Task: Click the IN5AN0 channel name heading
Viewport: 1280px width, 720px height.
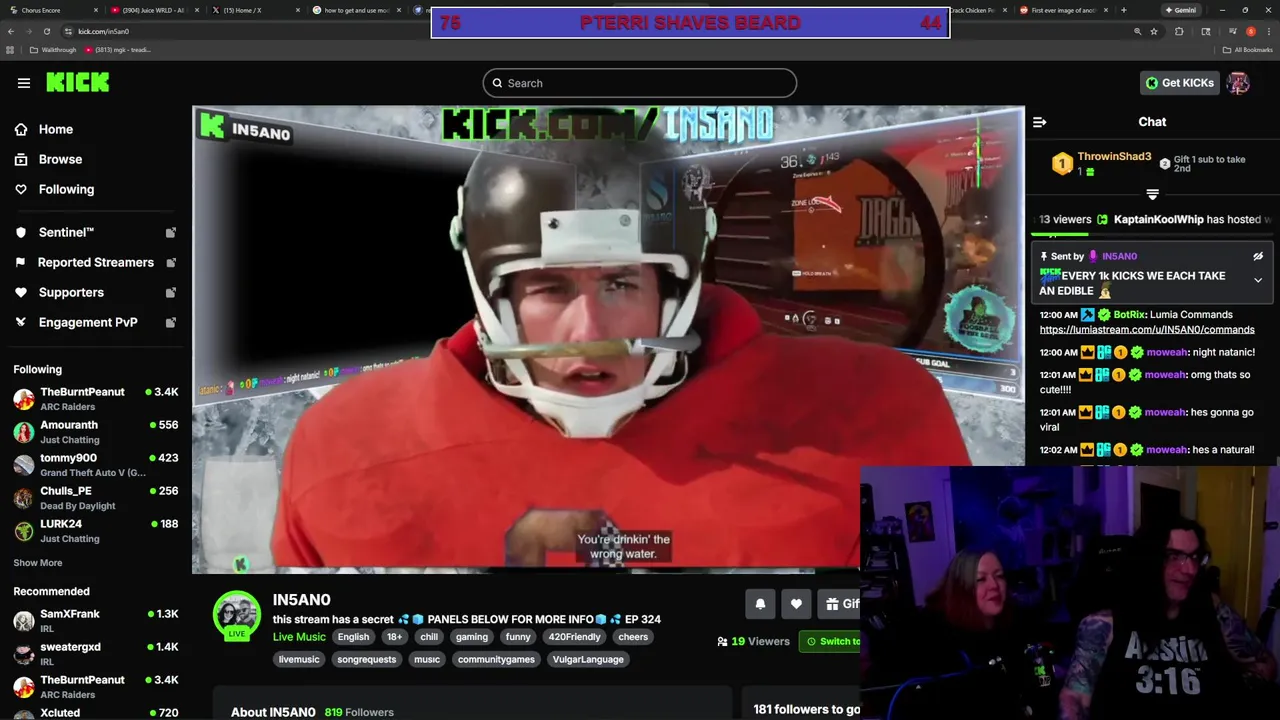Action: click(x=301, y=600)
